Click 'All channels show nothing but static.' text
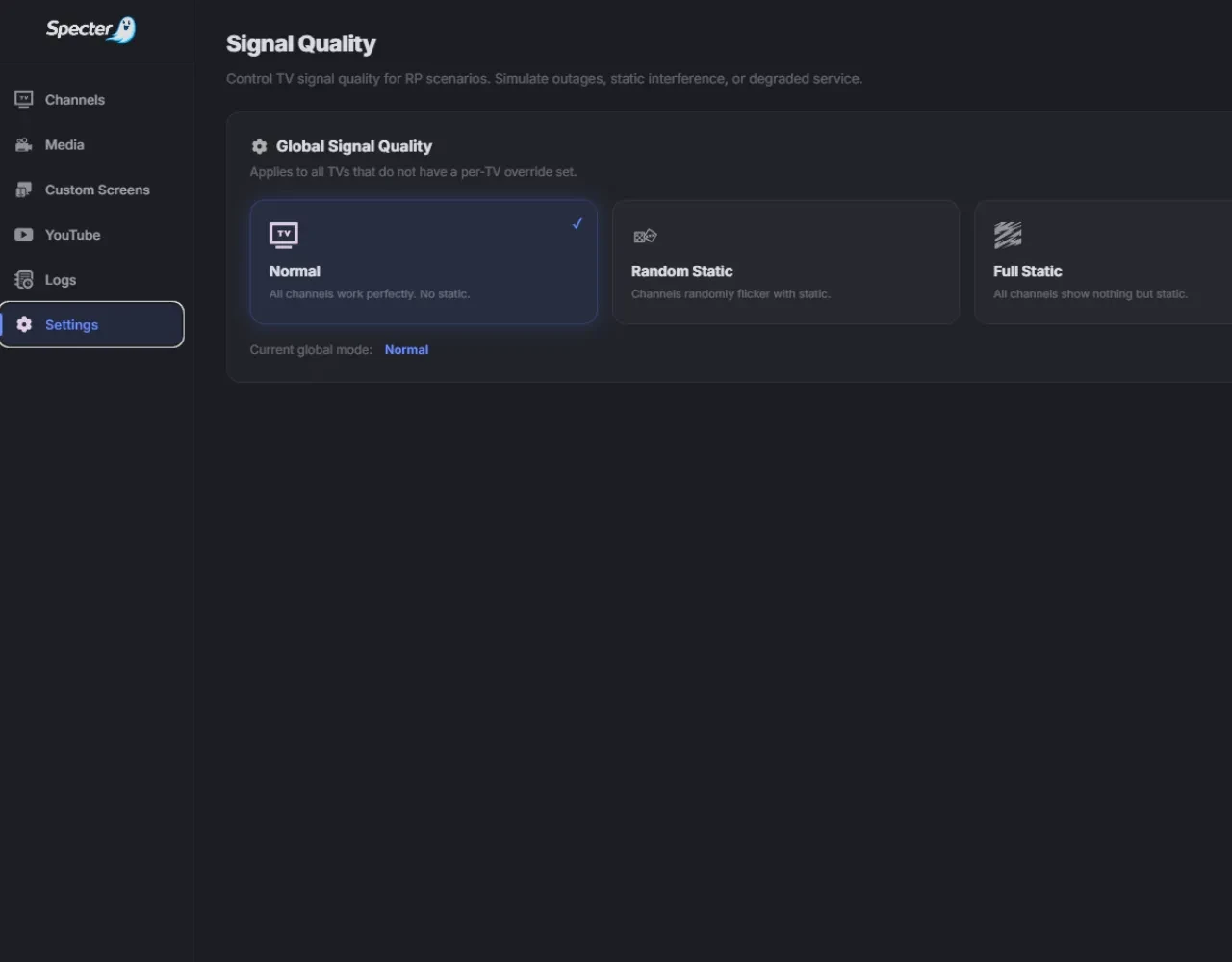Image resolution: width=1232 pixels, height=962 pixels. [x=1091, y=294]
